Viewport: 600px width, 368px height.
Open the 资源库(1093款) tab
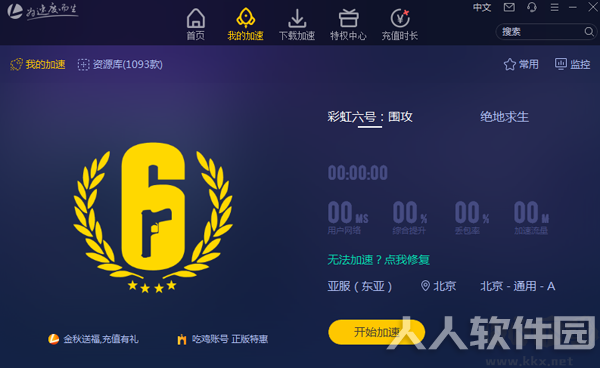[120, 64]
